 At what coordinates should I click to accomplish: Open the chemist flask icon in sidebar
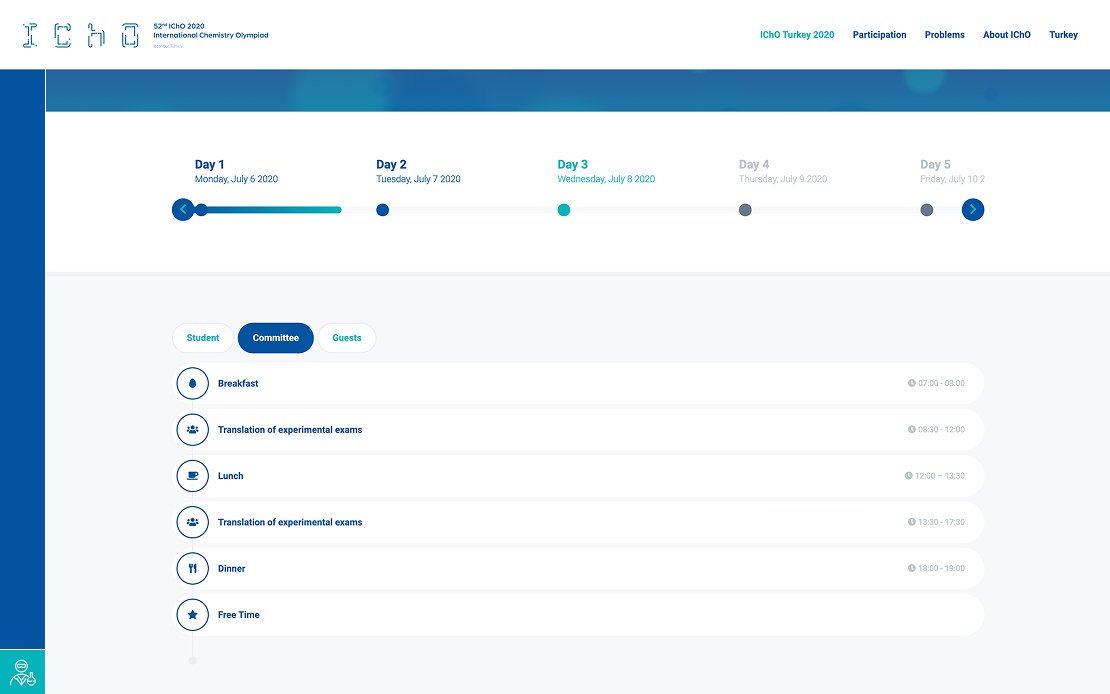click(x=22, y=672)
